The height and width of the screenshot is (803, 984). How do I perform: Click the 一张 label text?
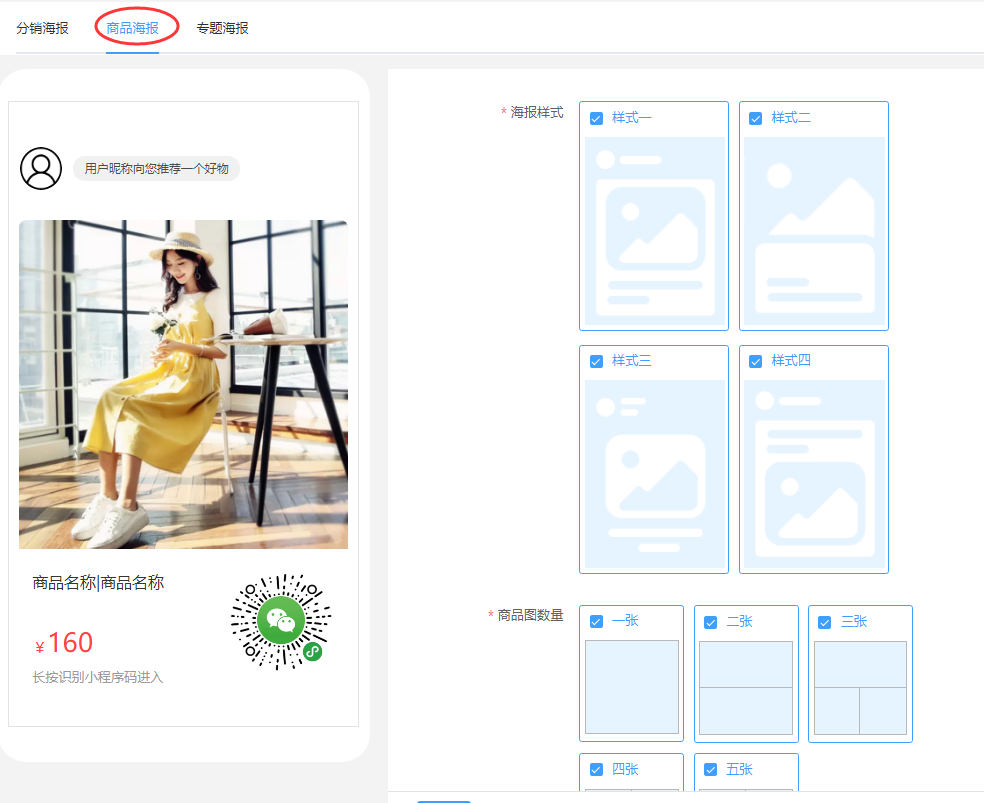point(625,621)
